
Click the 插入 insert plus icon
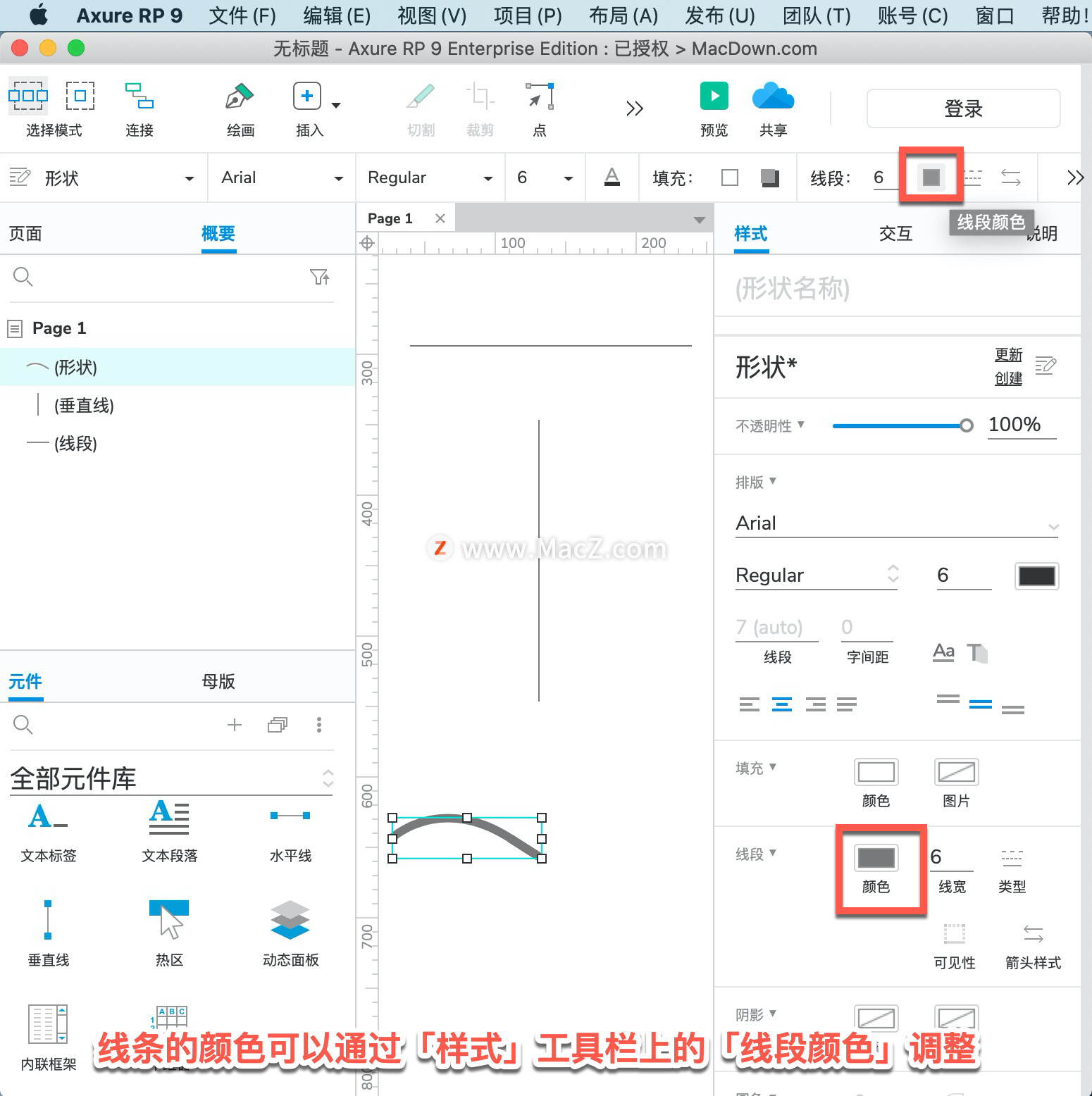pyautogui.click(x=307, y=96)
